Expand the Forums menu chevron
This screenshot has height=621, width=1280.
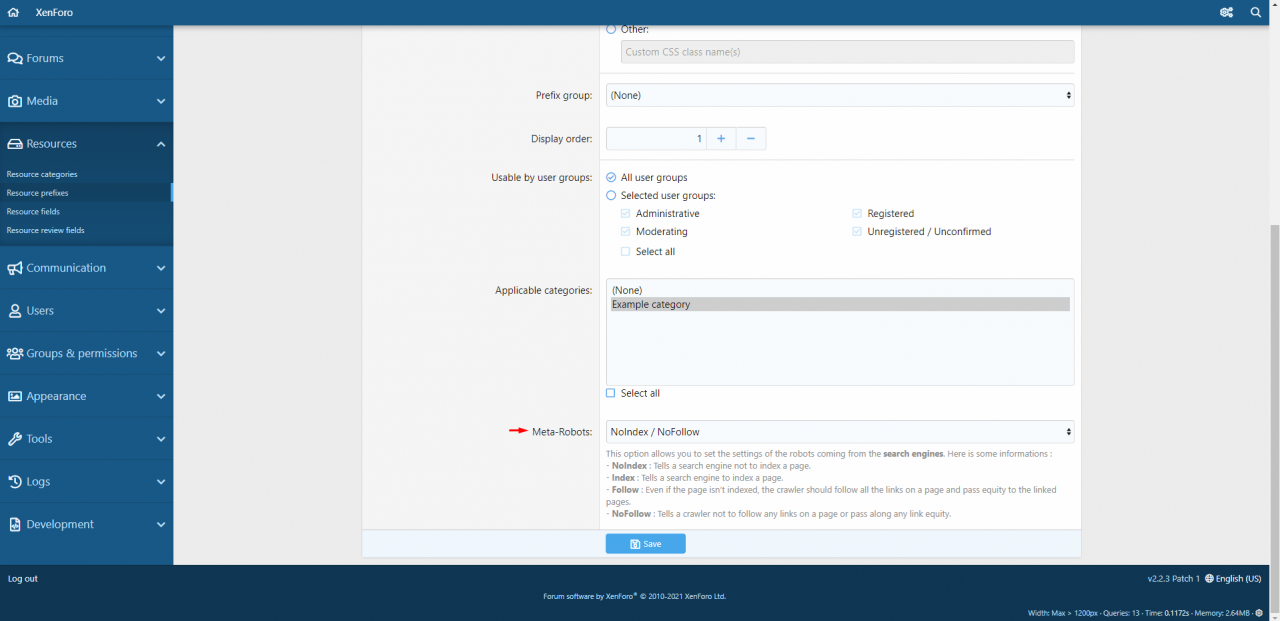tap(161, 58)
